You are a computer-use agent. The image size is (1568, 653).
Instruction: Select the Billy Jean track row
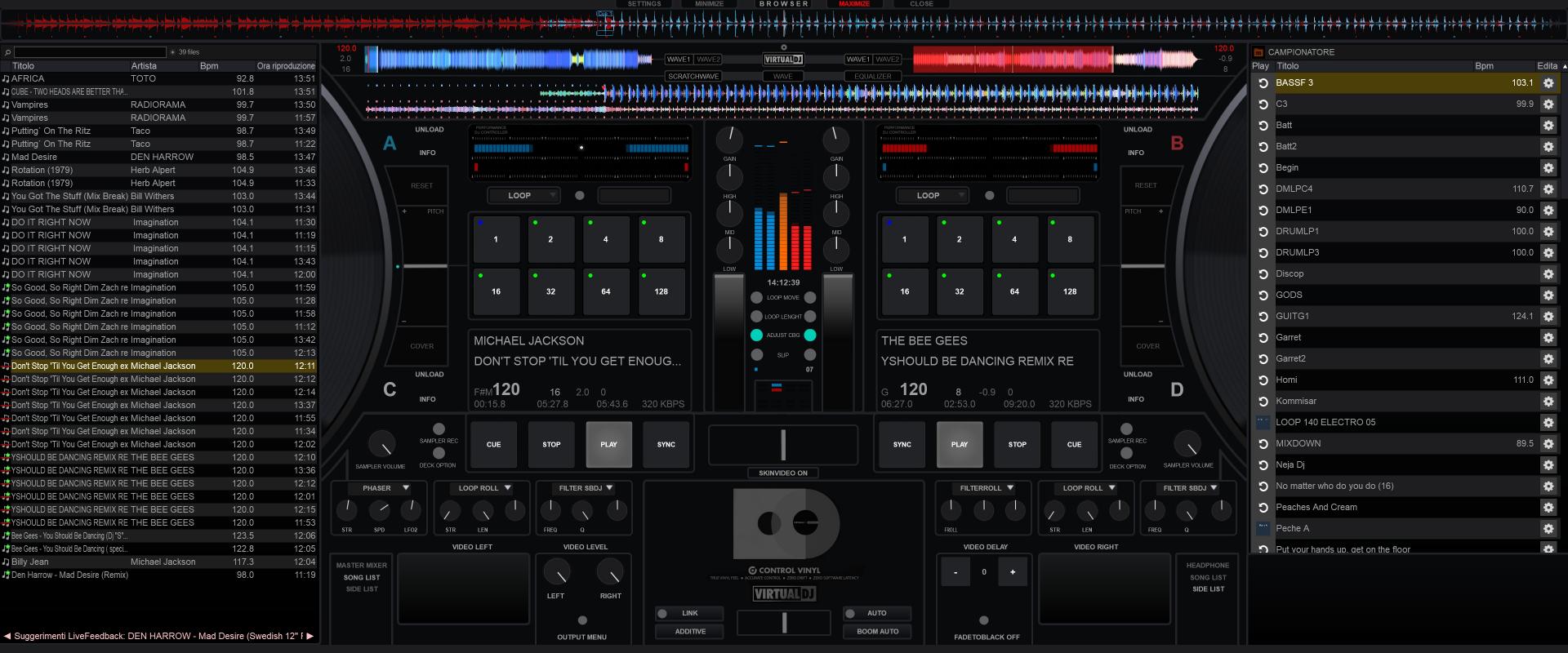(158, 562)
